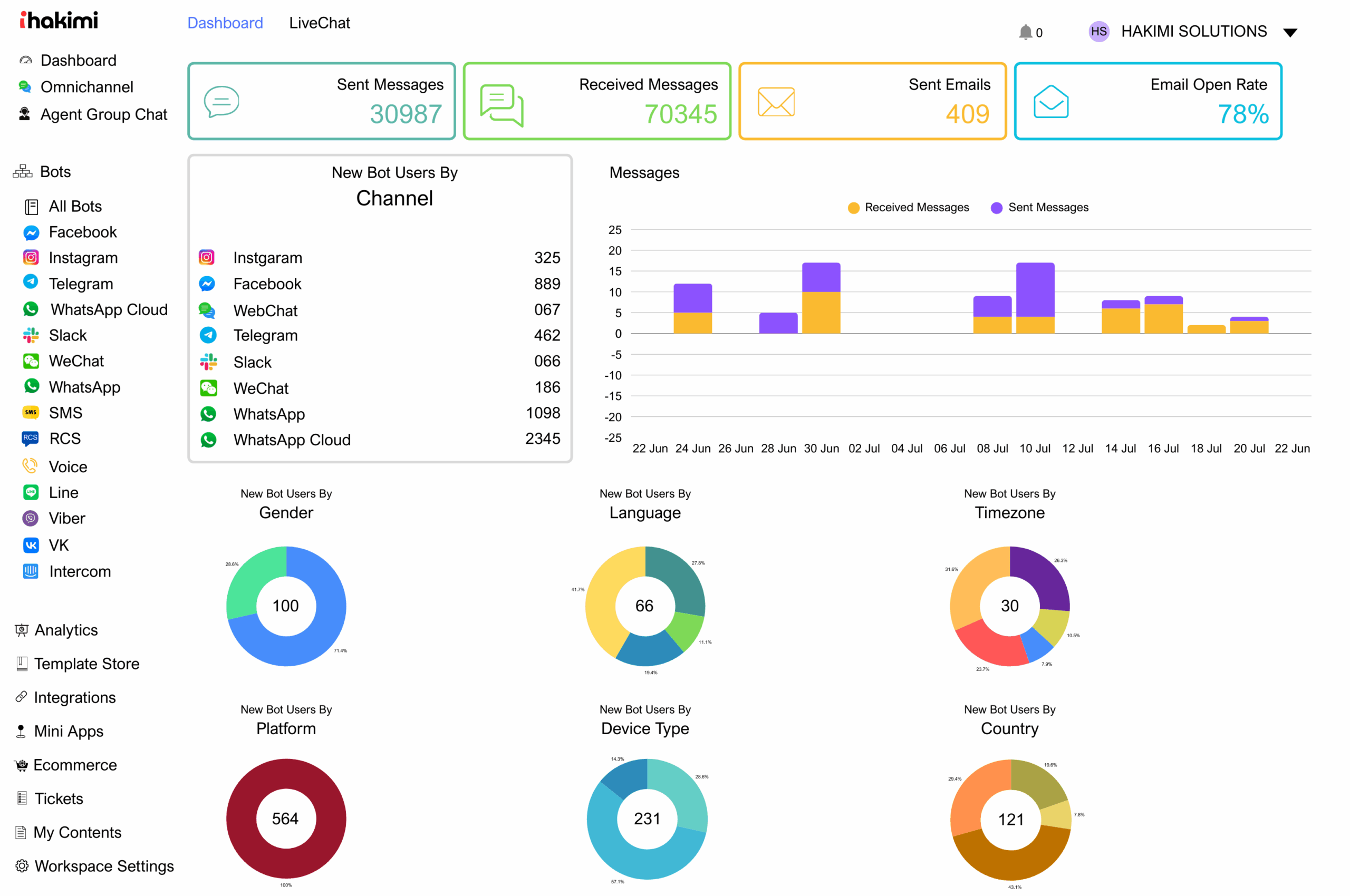1350x896 pixels.
Task: Select Slack in the Bots list
Action: pyautogui.click(x=67, y=335)
